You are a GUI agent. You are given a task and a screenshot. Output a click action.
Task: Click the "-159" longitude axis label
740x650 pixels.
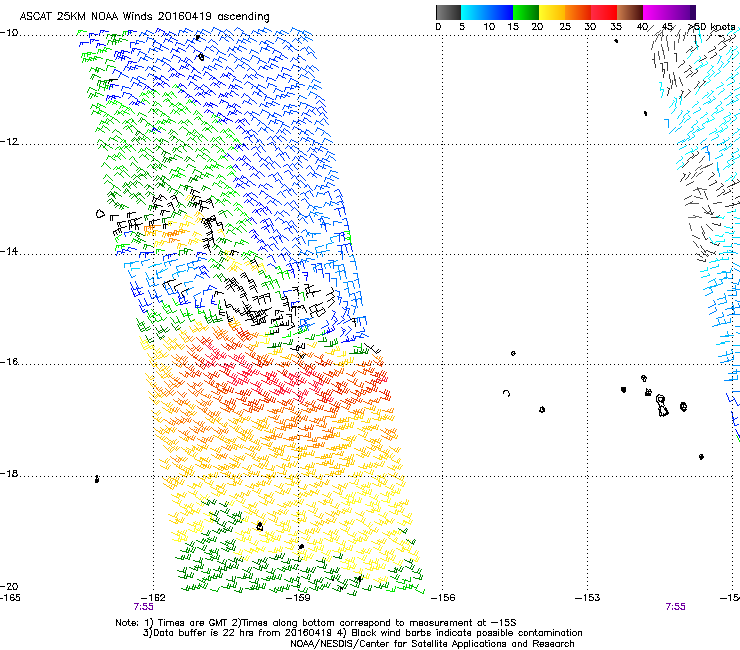tap(298, 598)
